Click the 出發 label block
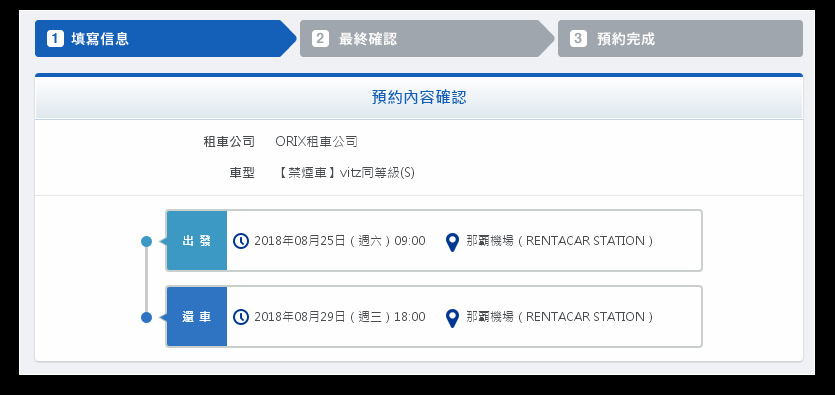The image size is (835, 395). click(x=197, y=241)
